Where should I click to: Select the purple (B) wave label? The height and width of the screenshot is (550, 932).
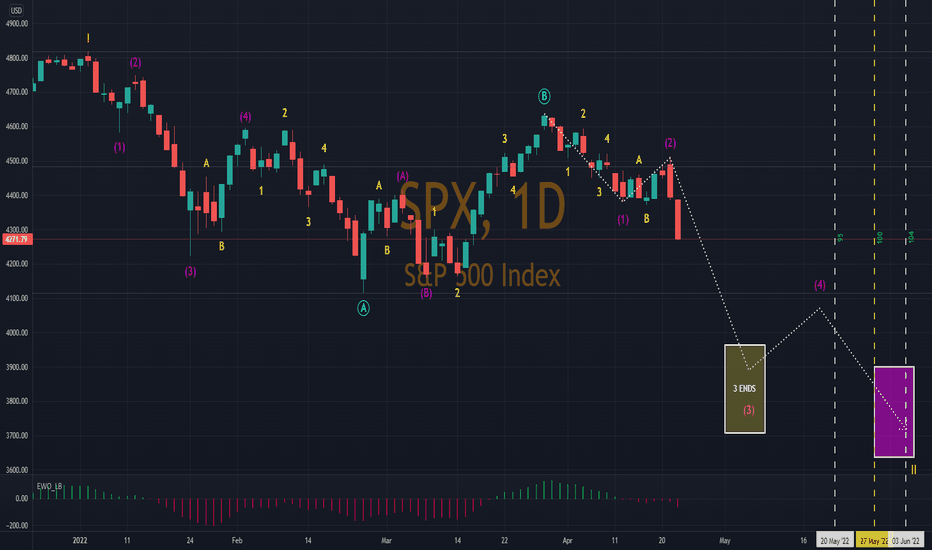click(426, 293)
